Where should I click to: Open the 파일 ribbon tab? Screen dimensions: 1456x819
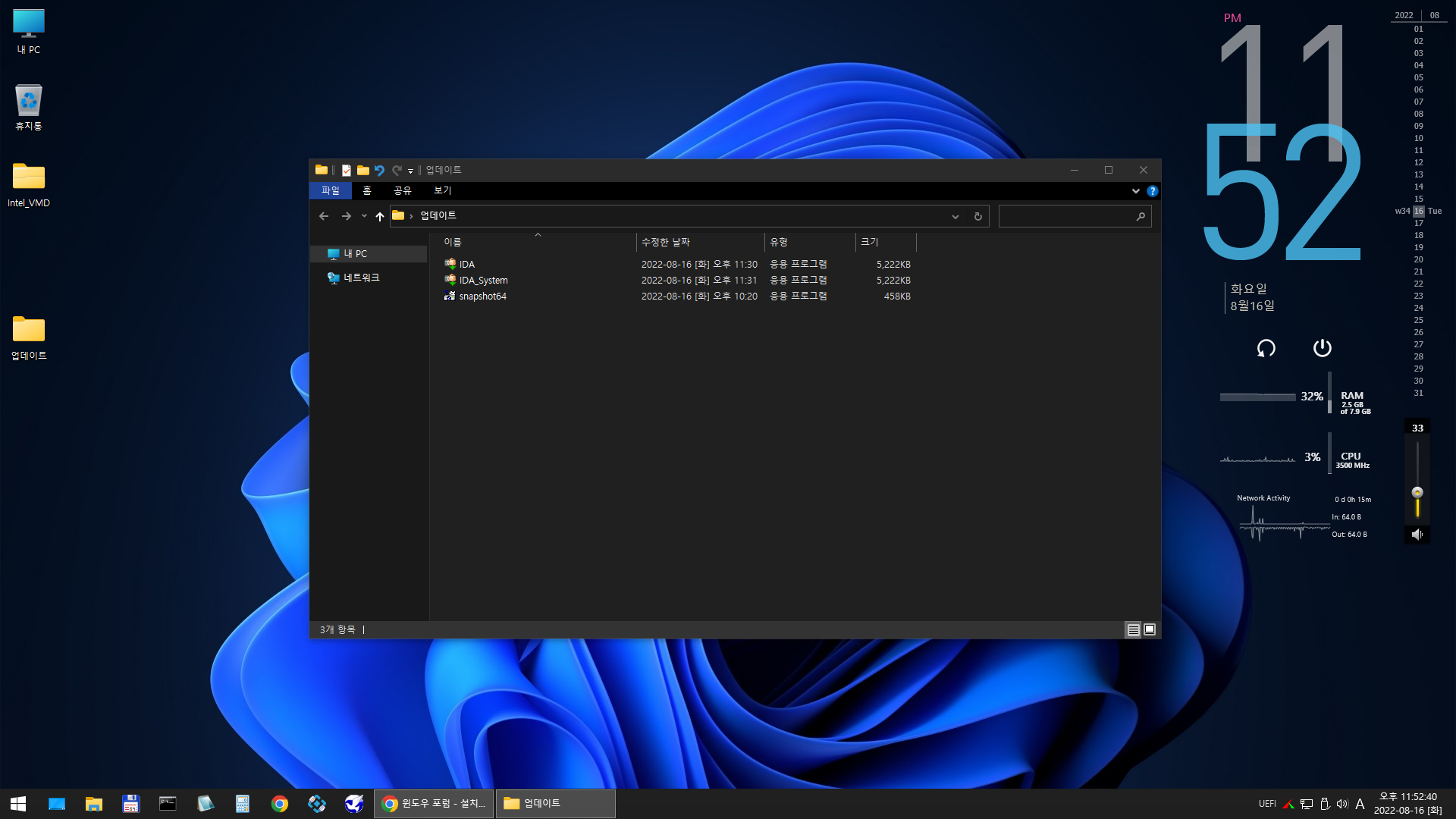coord(330,191)
